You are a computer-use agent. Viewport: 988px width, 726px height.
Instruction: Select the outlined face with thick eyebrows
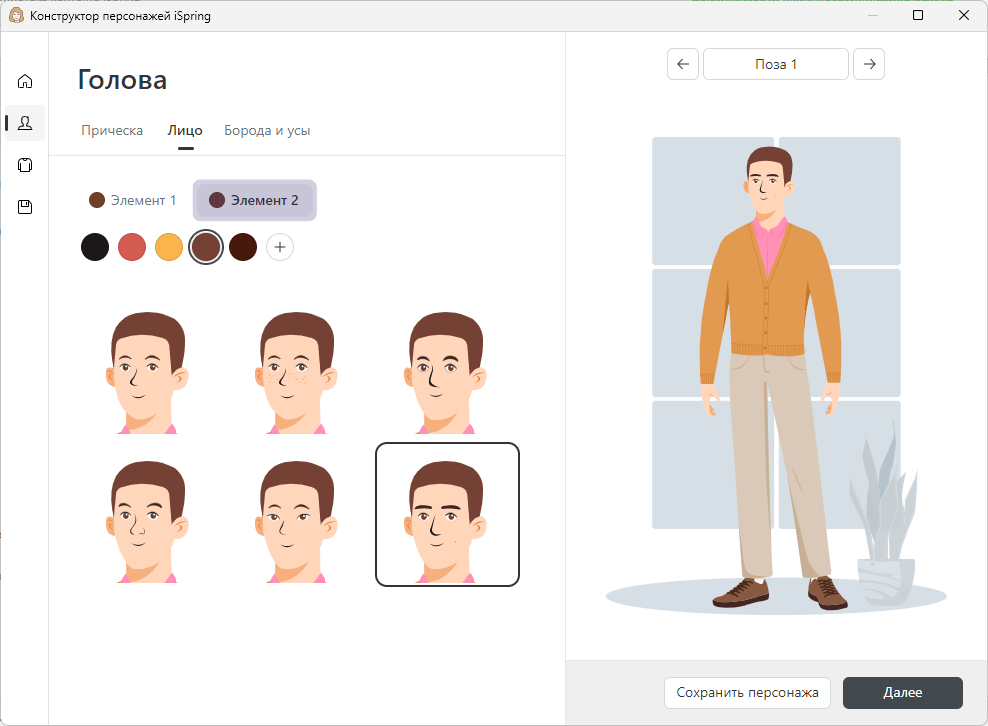447,514
